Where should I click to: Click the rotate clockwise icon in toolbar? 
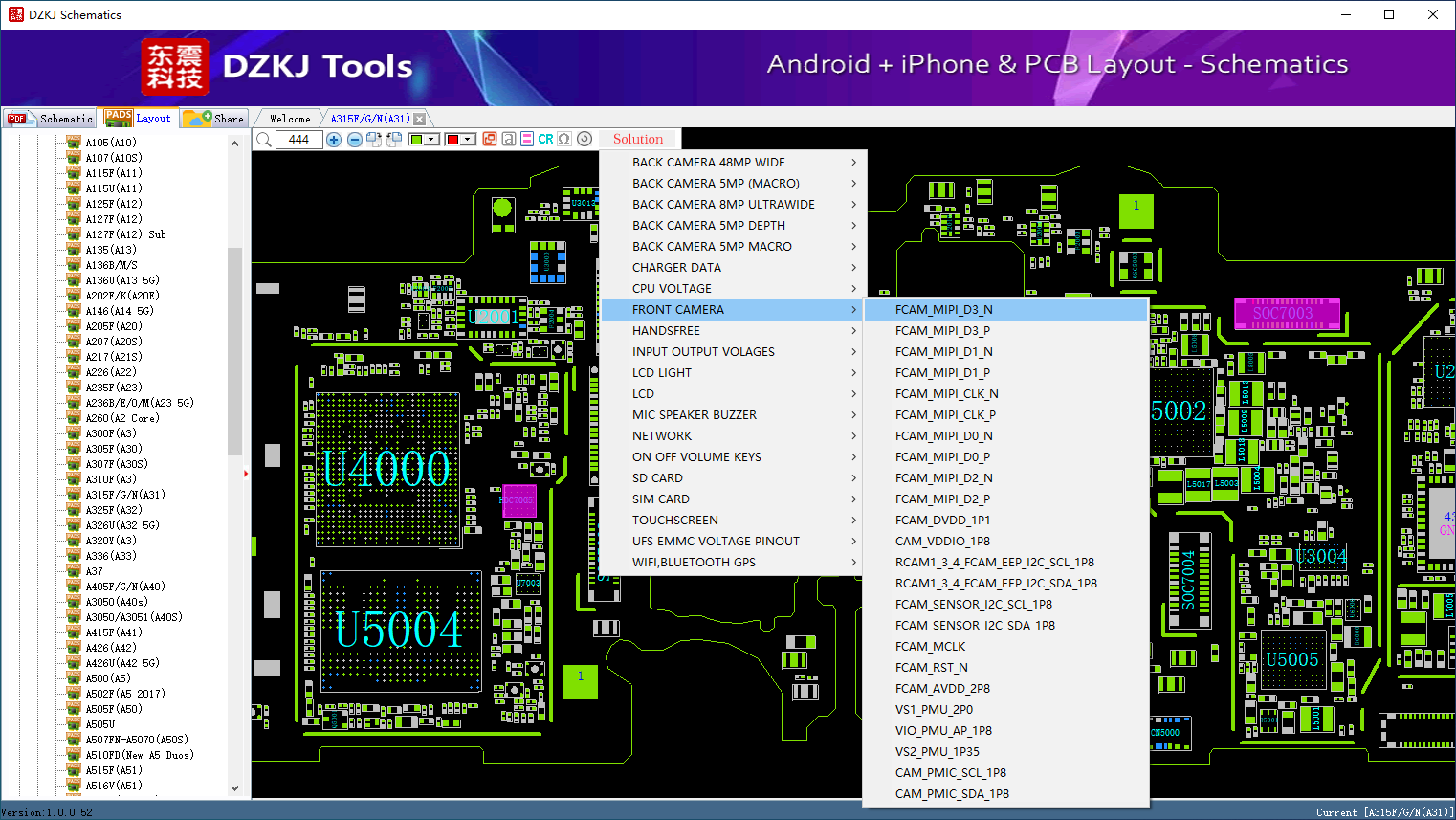click(x=374, y=140)
